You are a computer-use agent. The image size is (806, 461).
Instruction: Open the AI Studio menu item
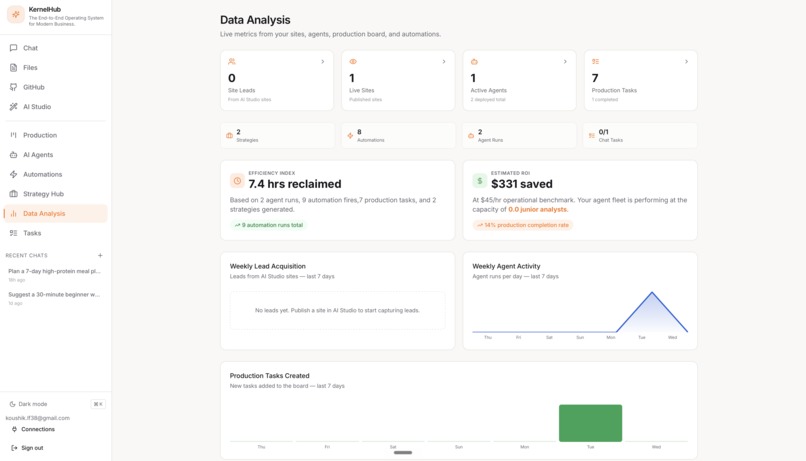(56, 106)
